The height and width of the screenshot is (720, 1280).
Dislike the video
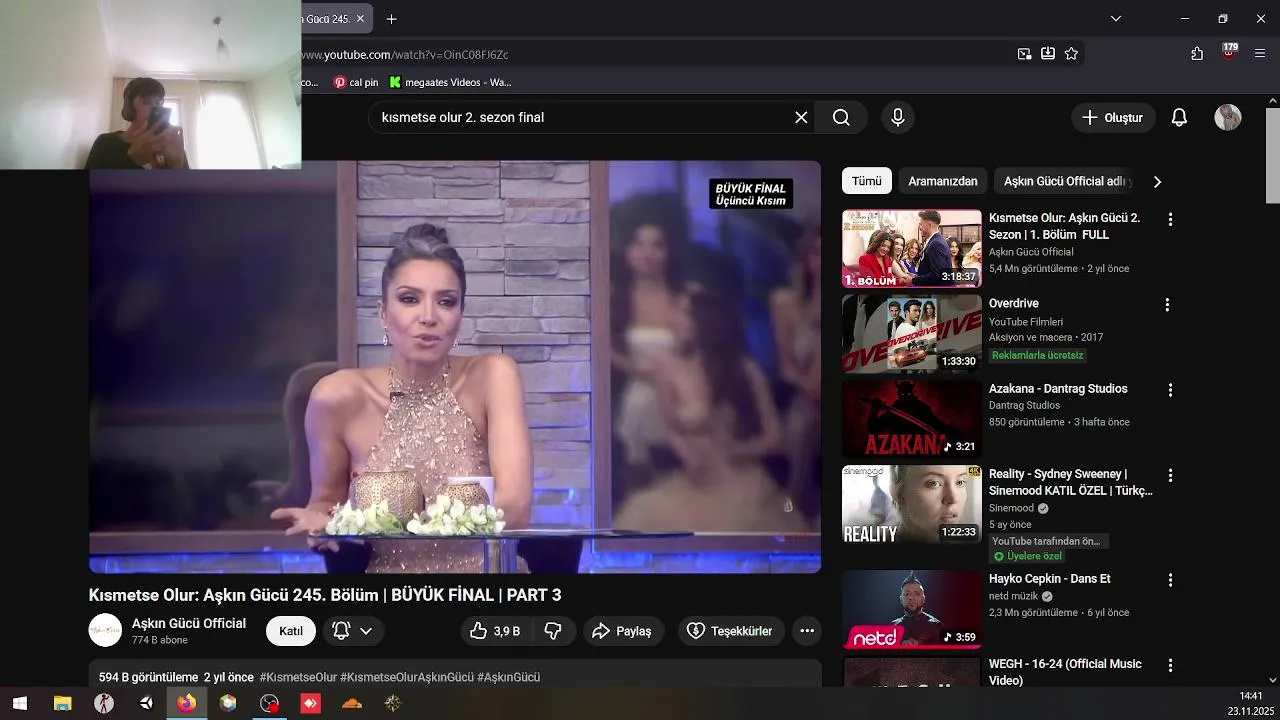(x=553, y=631)
